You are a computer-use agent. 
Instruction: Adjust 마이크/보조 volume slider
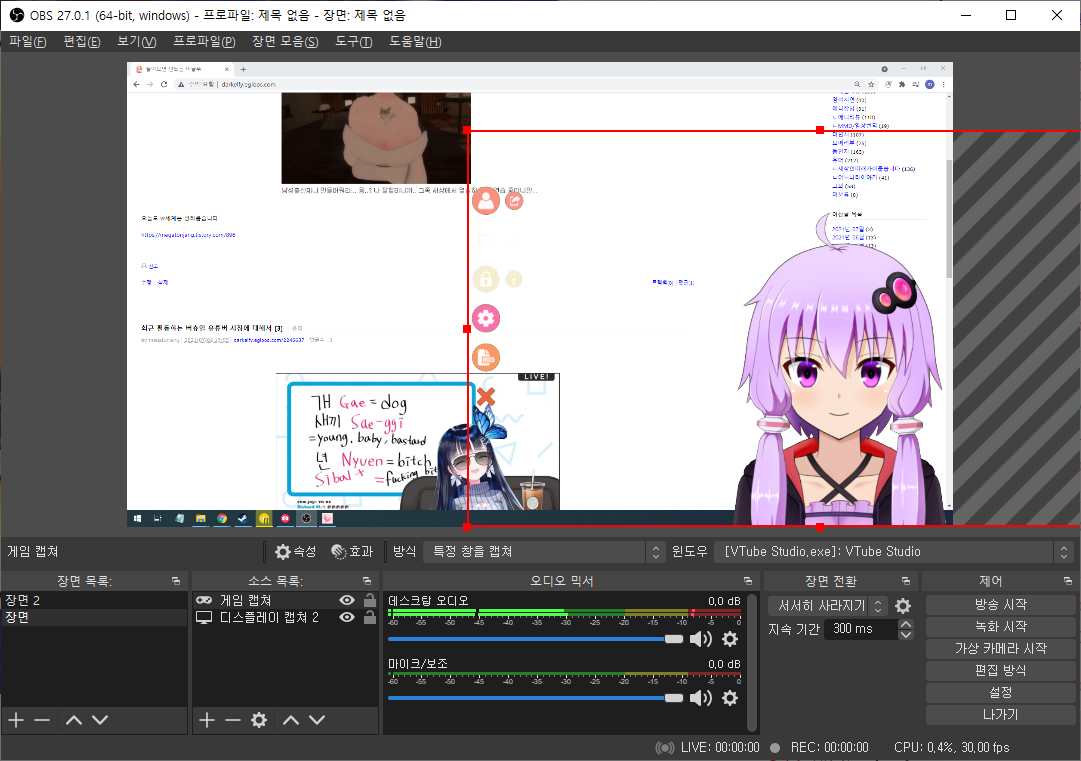click(x=536, y=698)
